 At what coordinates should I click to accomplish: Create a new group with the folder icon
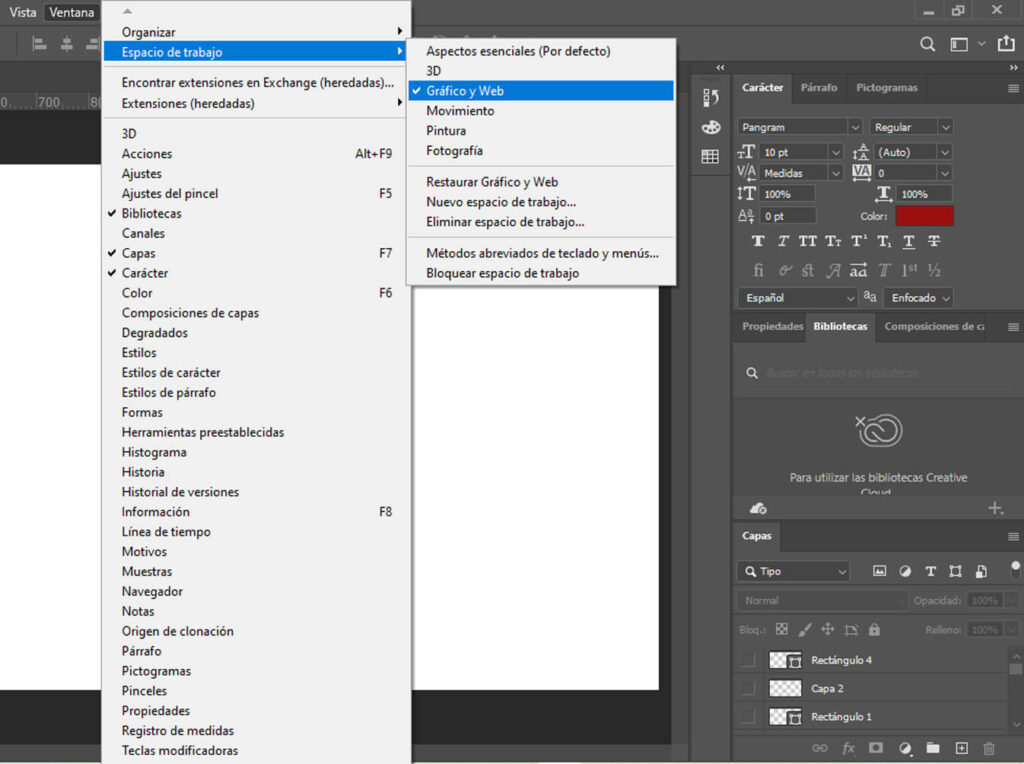933,748
